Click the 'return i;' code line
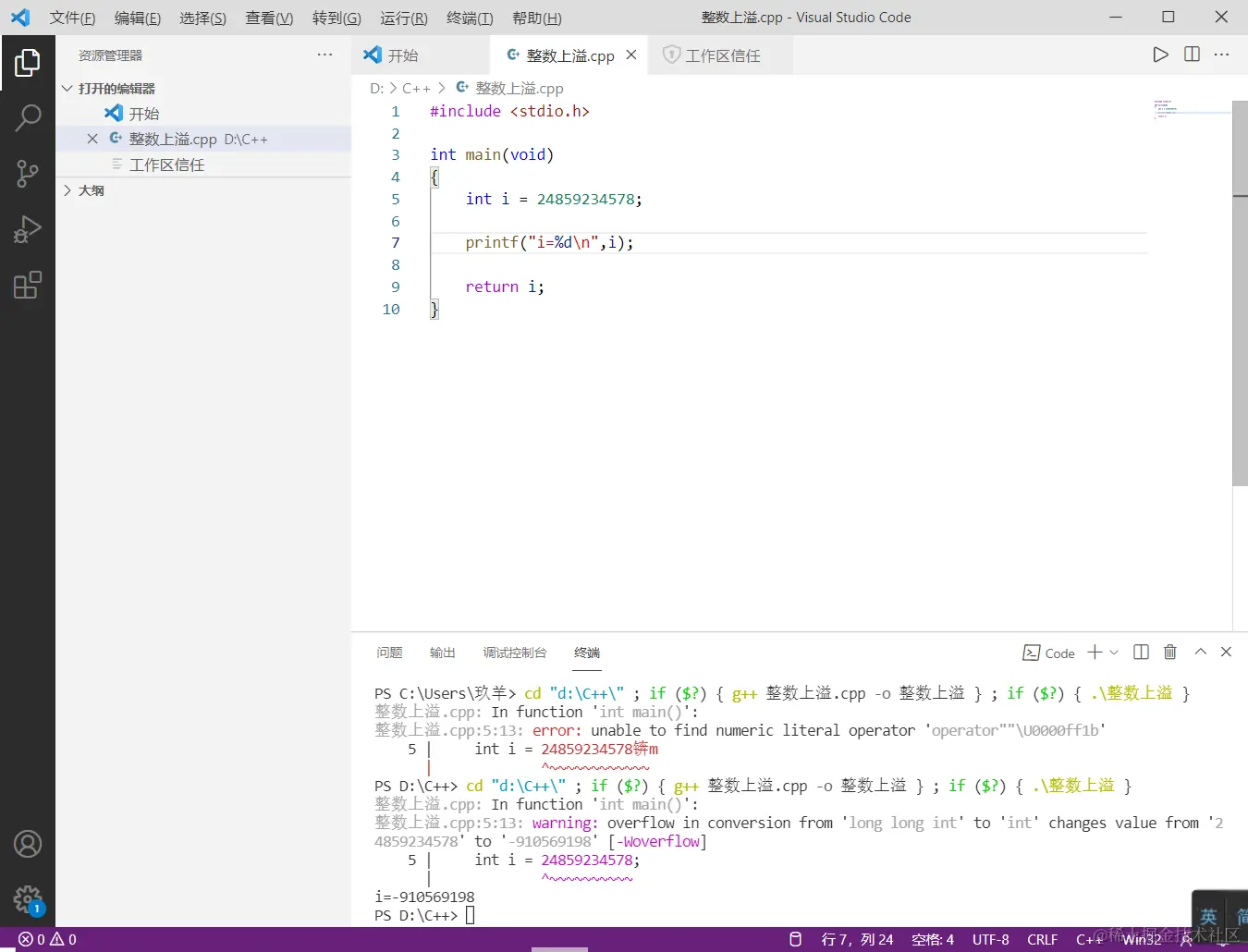The width and height of the screenshot is (1248, 952). point(505,287)
